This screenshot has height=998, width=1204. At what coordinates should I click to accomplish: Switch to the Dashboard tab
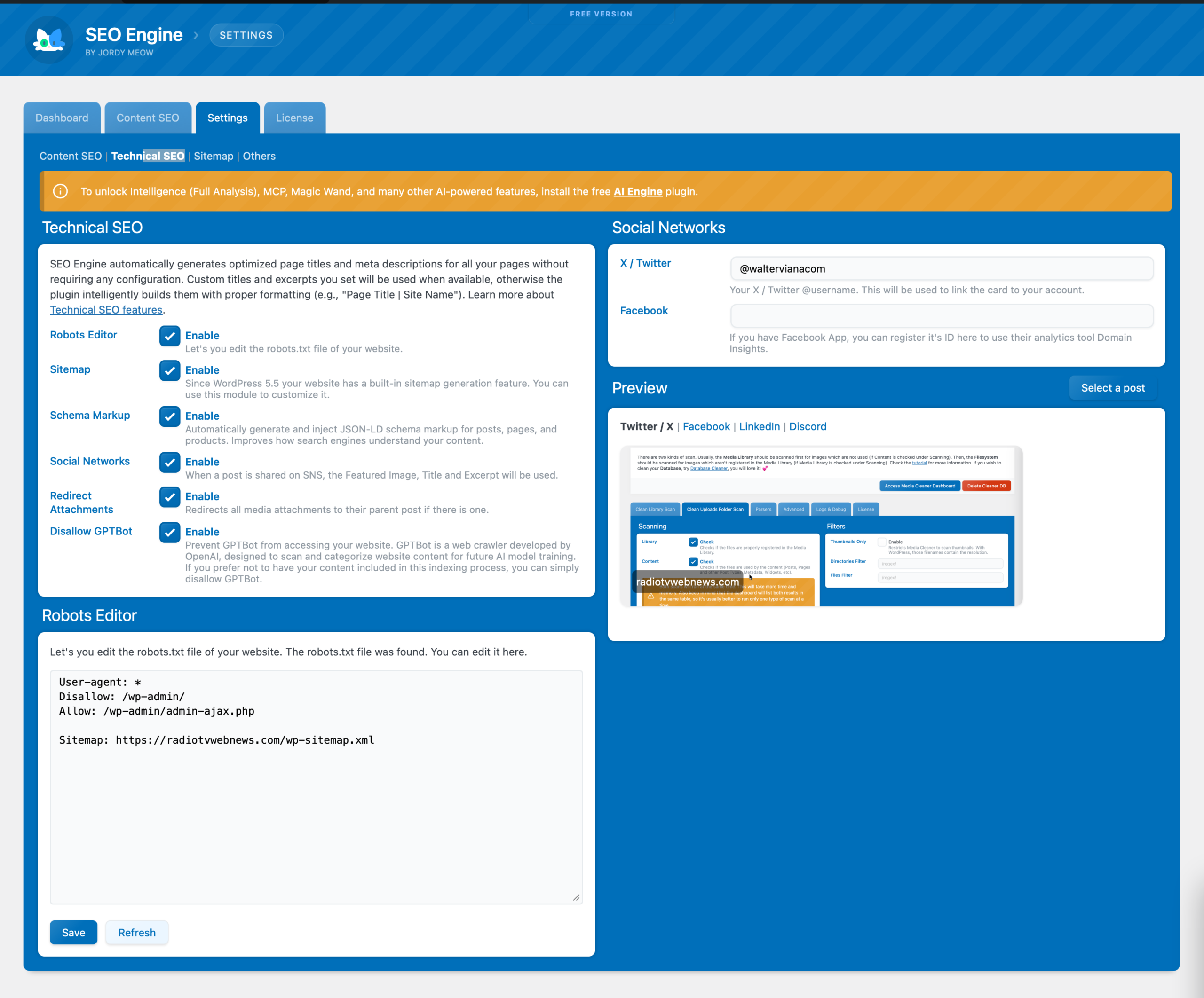[61, 118]
